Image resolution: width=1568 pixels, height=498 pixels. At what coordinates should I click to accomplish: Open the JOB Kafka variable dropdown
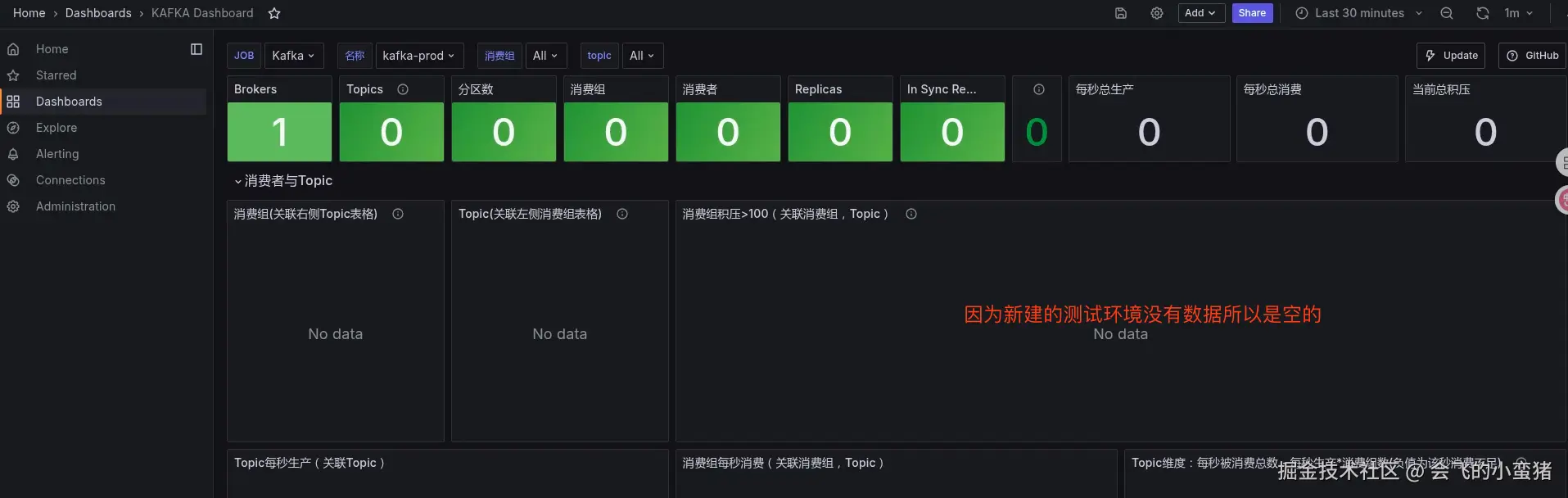click(294, 56)
